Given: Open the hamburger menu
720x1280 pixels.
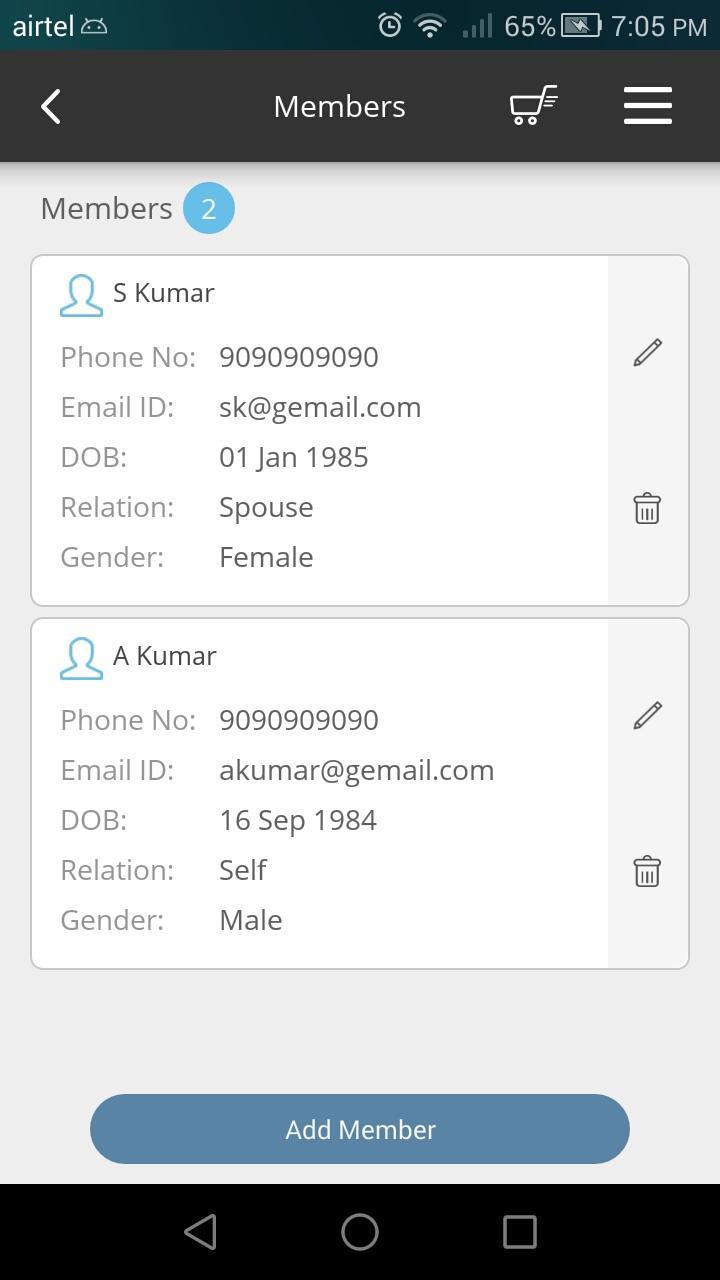Looking at the screenshot, I should [647, 106].
